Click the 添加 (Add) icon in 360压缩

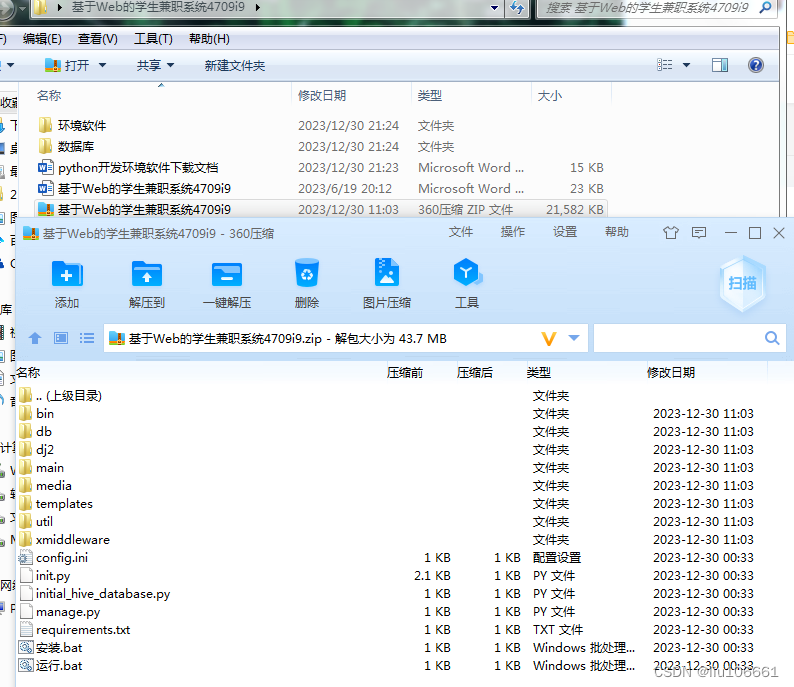67,274
